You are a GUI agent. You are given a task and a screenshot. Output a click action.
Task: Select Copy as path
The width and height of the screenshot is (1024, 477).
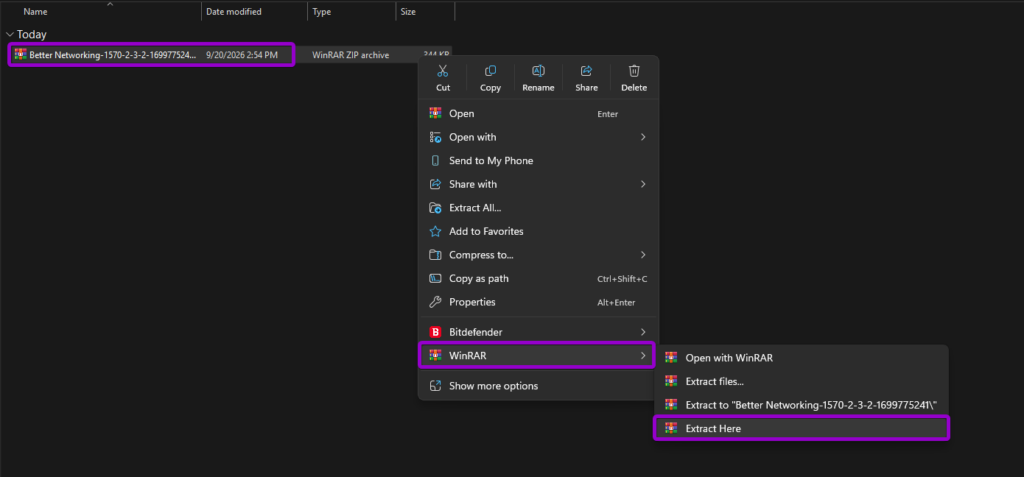(538, 278)
